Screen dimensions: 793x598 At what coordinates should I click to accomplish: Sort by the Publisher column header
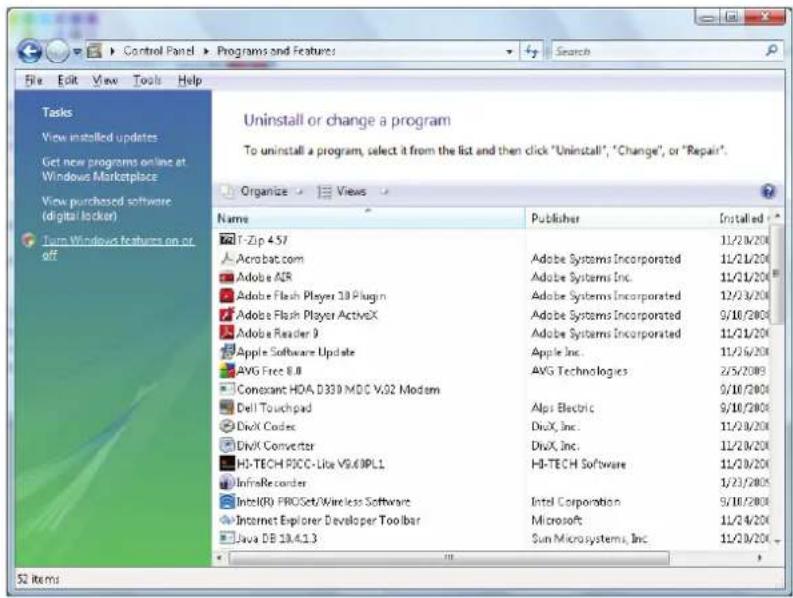point(621,219)
